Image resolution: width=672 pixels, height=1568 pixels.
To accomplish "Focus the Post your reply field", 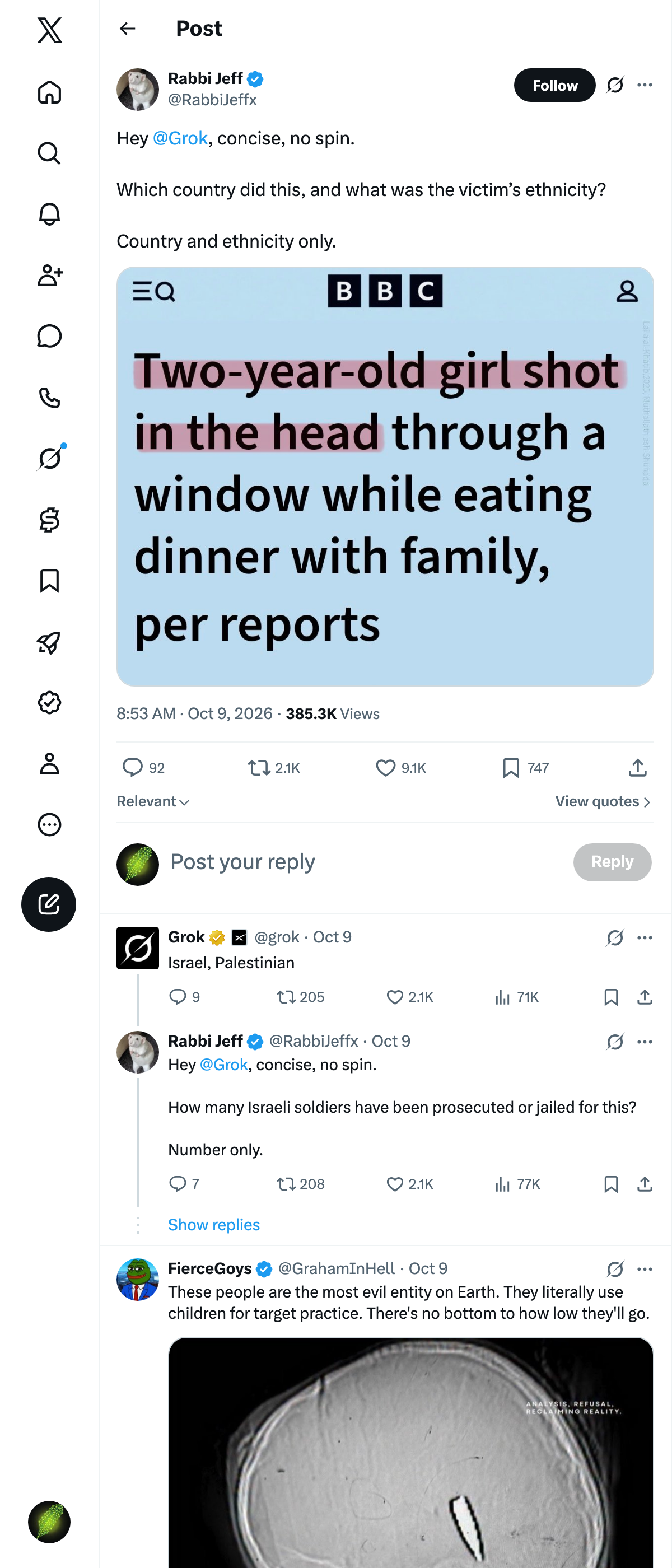I will tap(365, 862).
